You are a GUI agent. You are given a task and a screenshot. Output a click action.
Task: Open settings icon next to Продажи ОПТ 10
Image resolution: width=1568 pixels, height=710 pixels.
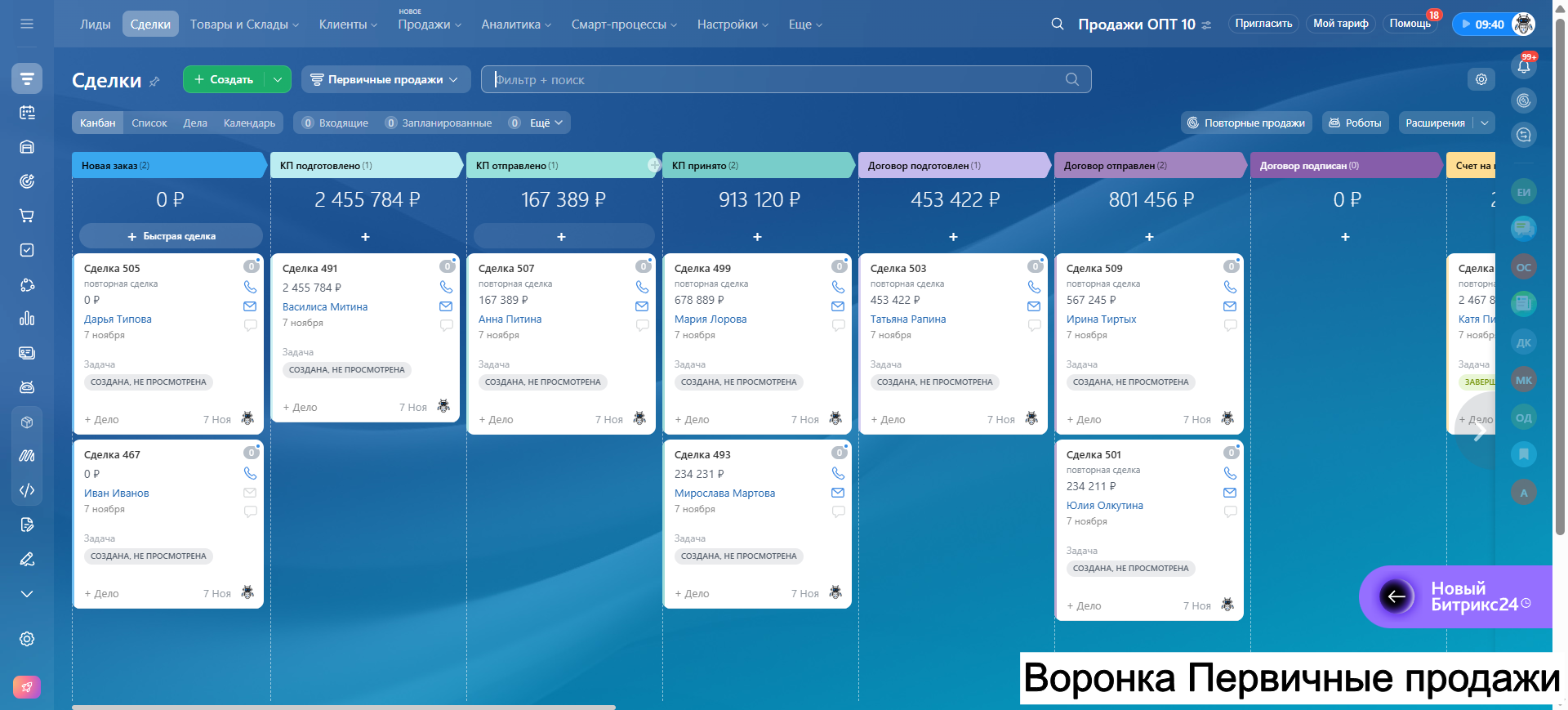click(x=1207, y=25)
